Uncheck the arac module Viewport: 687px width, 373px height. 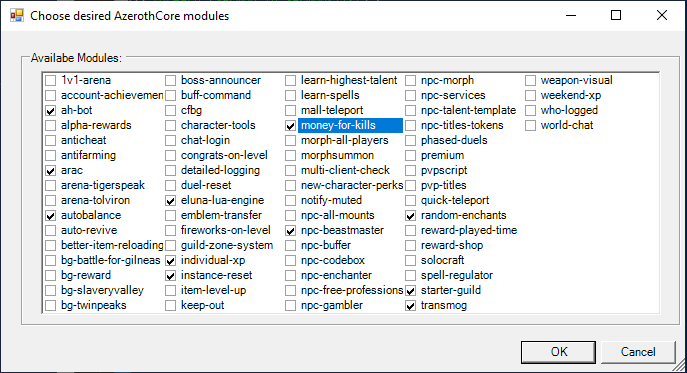click(x=51, y=171)
